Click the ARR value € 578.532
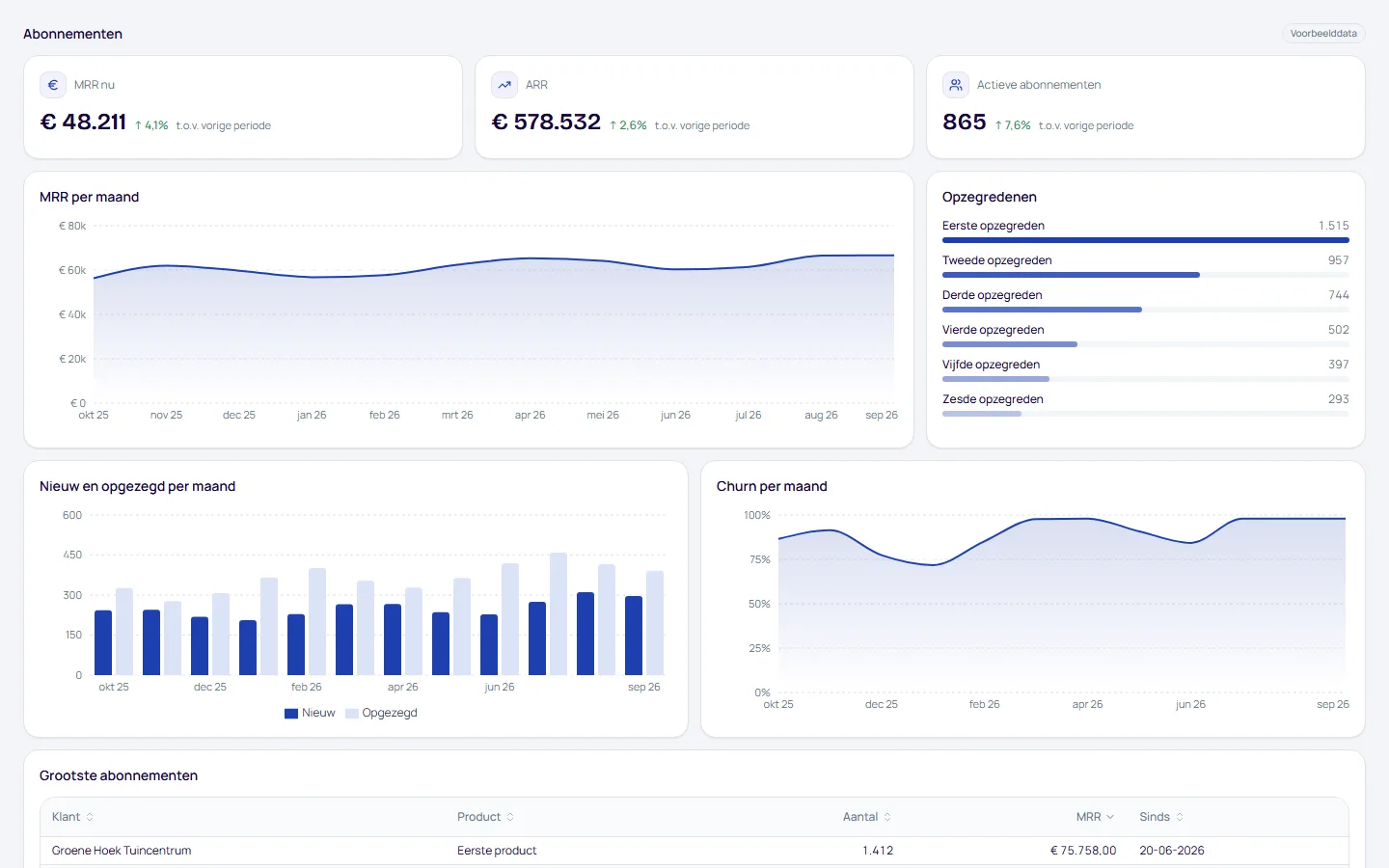The height and width of the screenshot is (868, 1389). coord(546,122)
